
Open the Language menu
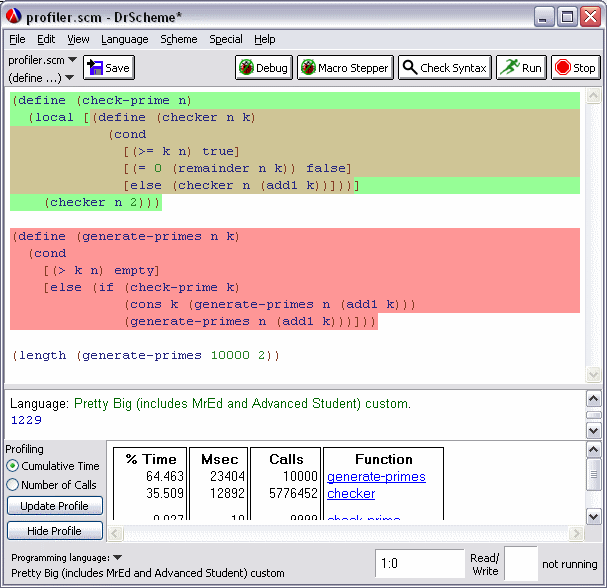click(x=125, y=39)
